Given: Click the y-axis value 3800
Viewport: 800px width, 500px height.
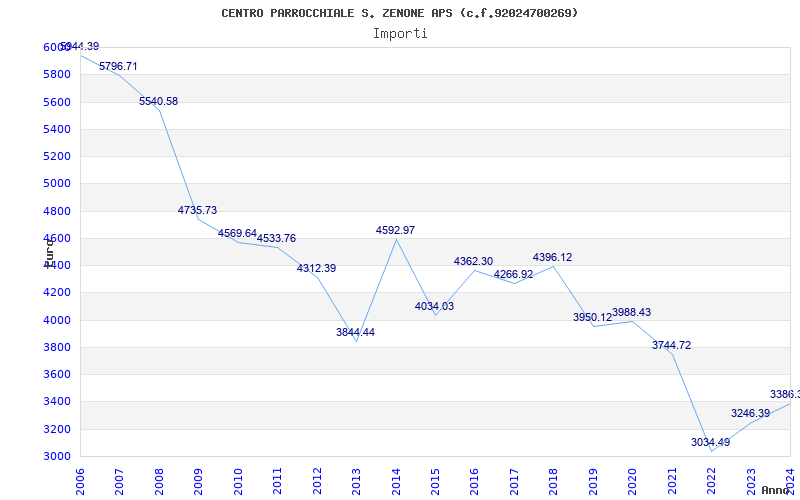Looking at the screenshot, I should [57, 347].
